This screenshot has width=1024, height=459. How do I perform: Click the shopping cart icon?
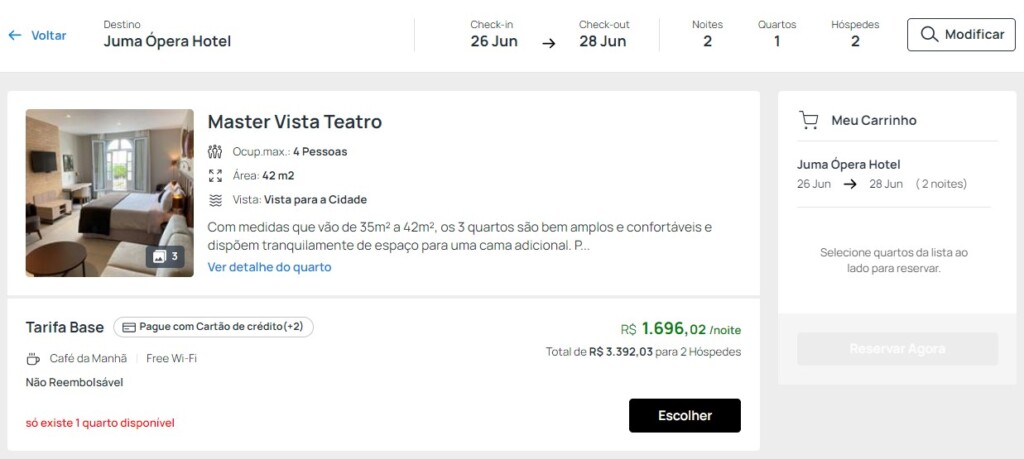pyautogui.click(x=809, y=120)
